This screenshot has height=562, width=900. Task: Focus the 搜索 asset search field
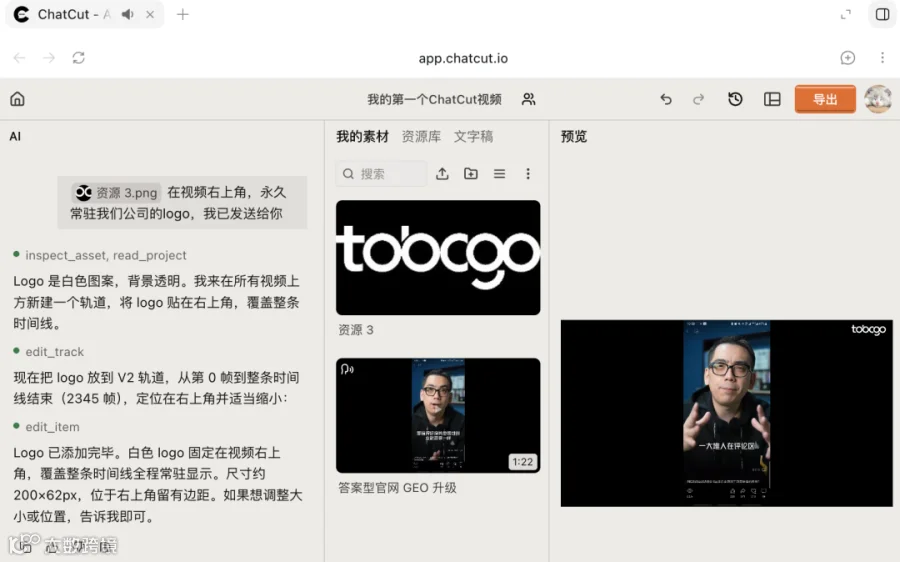tap(381, 173)
